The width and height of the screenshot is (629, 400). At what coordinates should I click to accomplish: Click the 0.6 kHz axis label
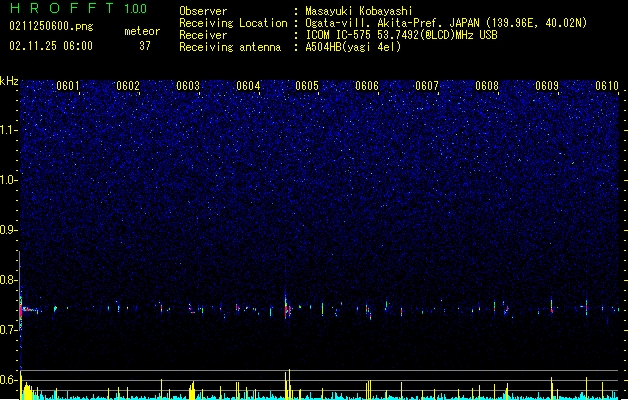pos(8,380)
